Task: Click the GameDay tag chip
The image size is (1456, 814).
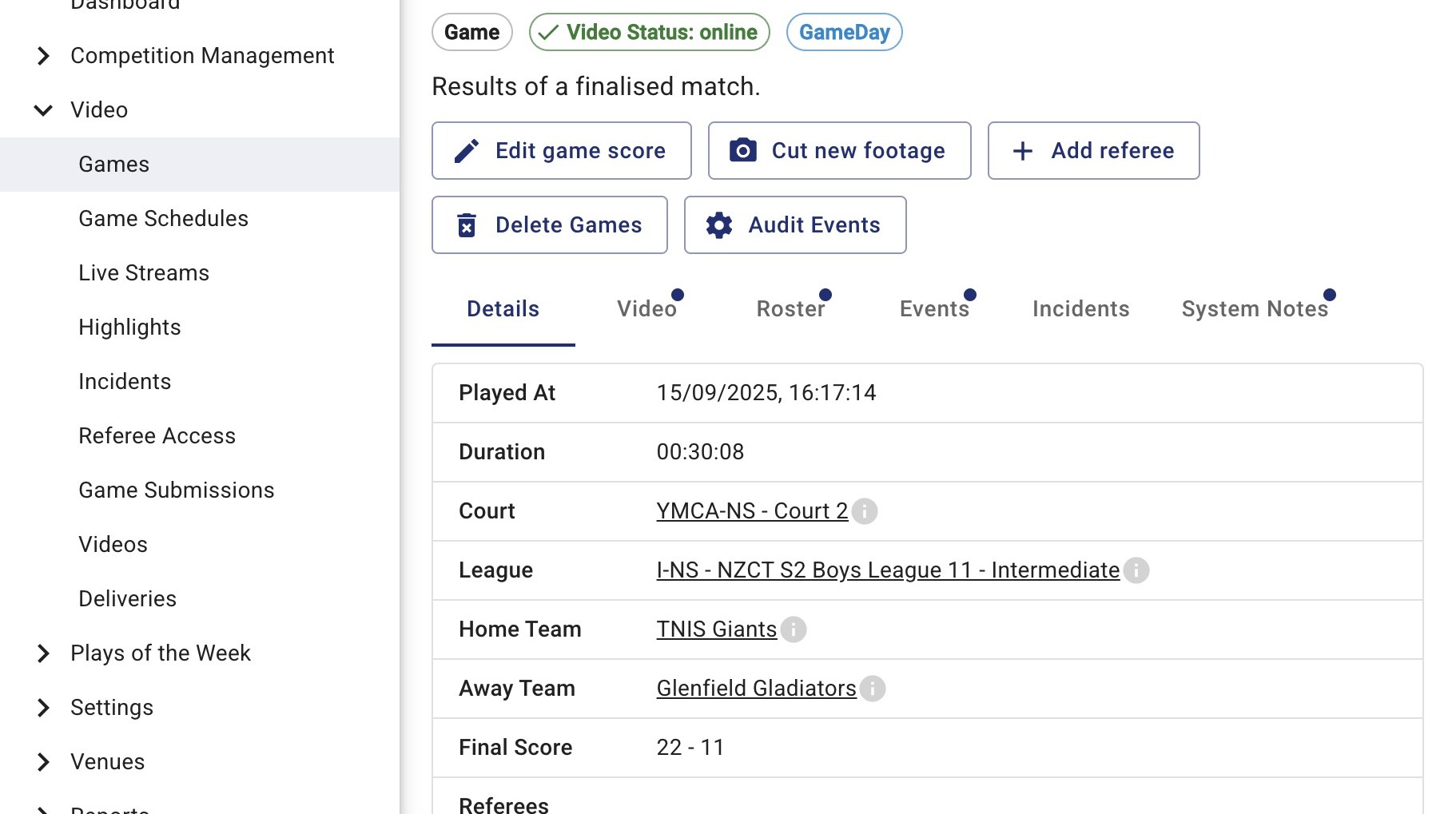Action: (x=845, y=33)
